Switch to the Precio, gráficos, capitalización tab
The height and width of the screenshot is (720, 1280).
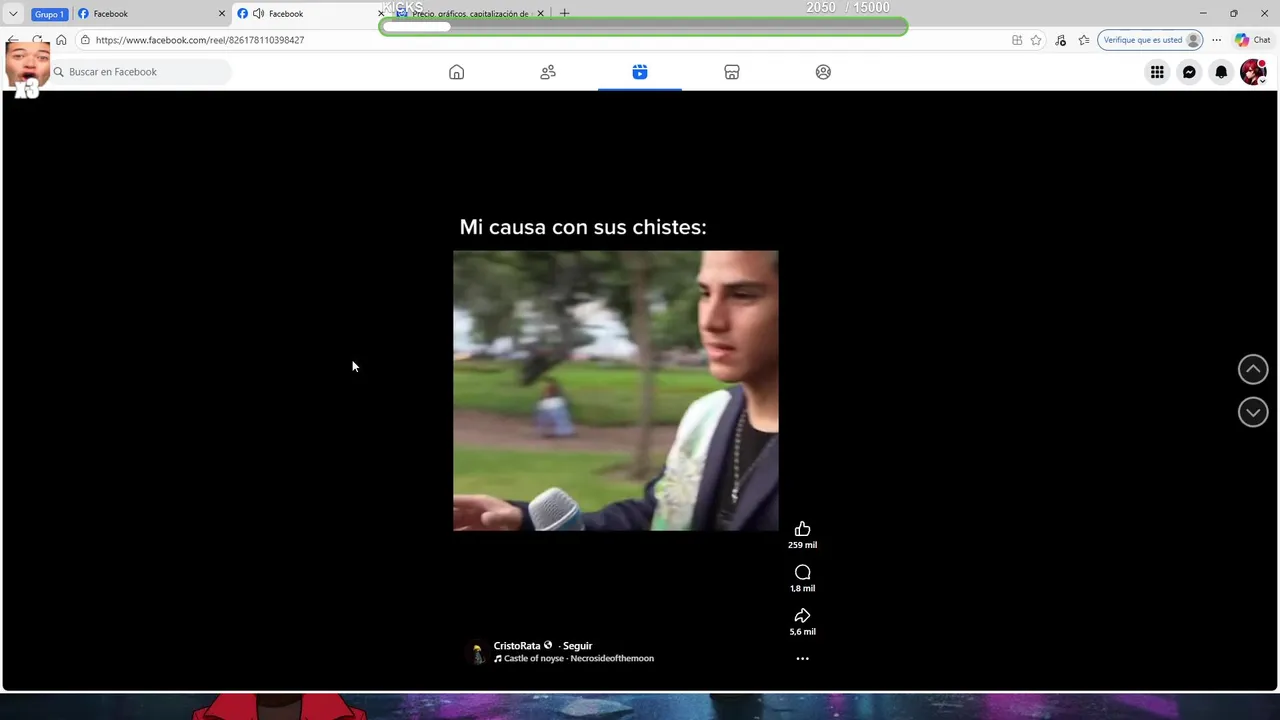[x=470, y=14]
